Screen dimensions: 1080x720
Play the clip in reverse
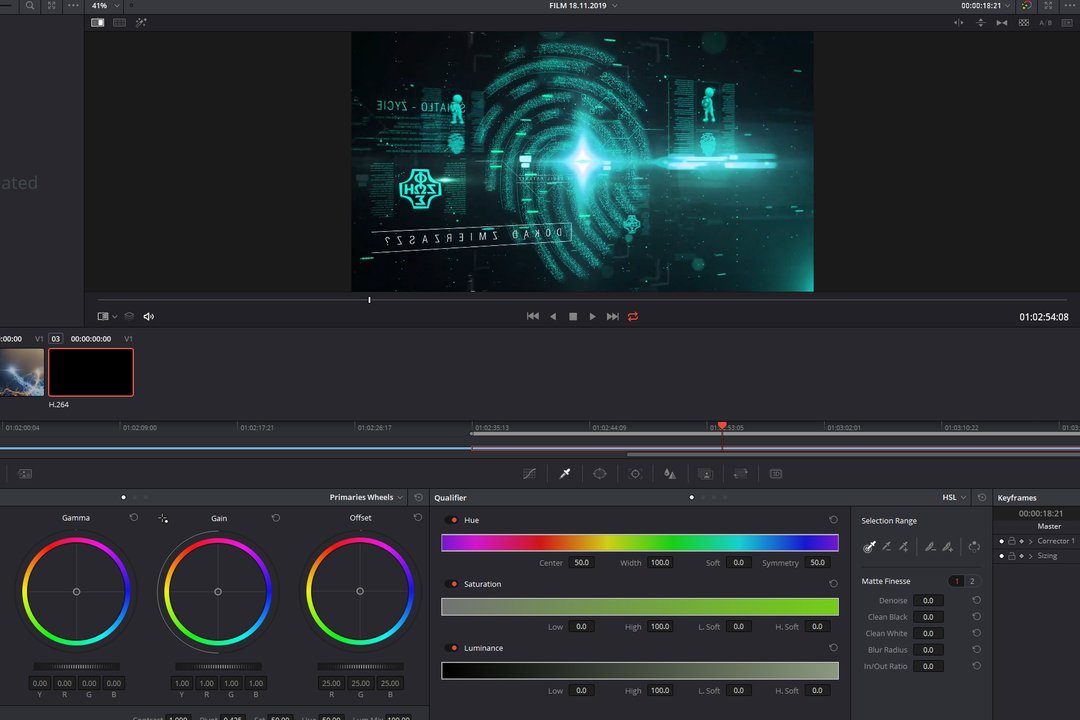click(x=553, y=316)
